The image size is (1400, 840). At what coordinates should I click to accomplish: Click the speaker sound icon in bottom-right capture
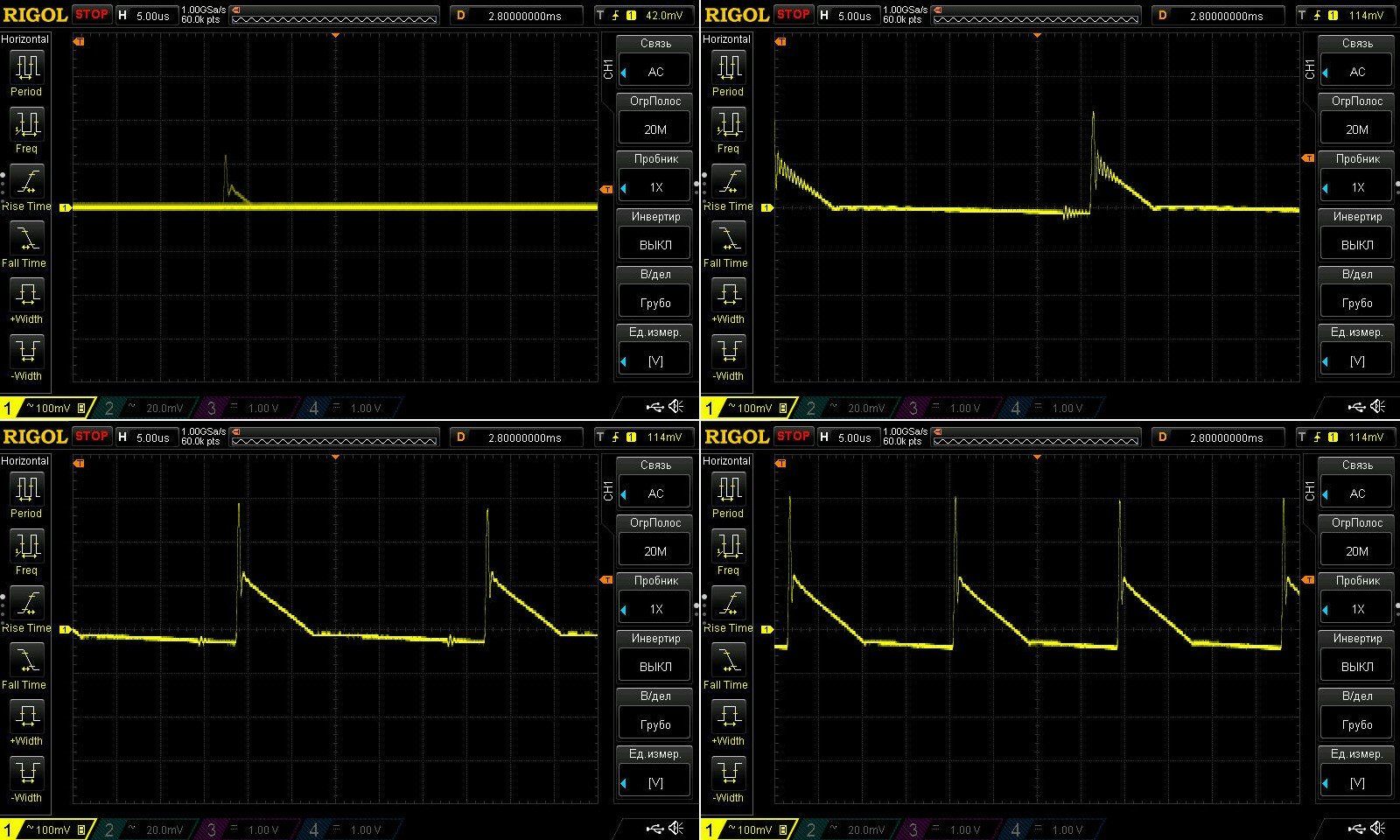[x=1378, y=828]
